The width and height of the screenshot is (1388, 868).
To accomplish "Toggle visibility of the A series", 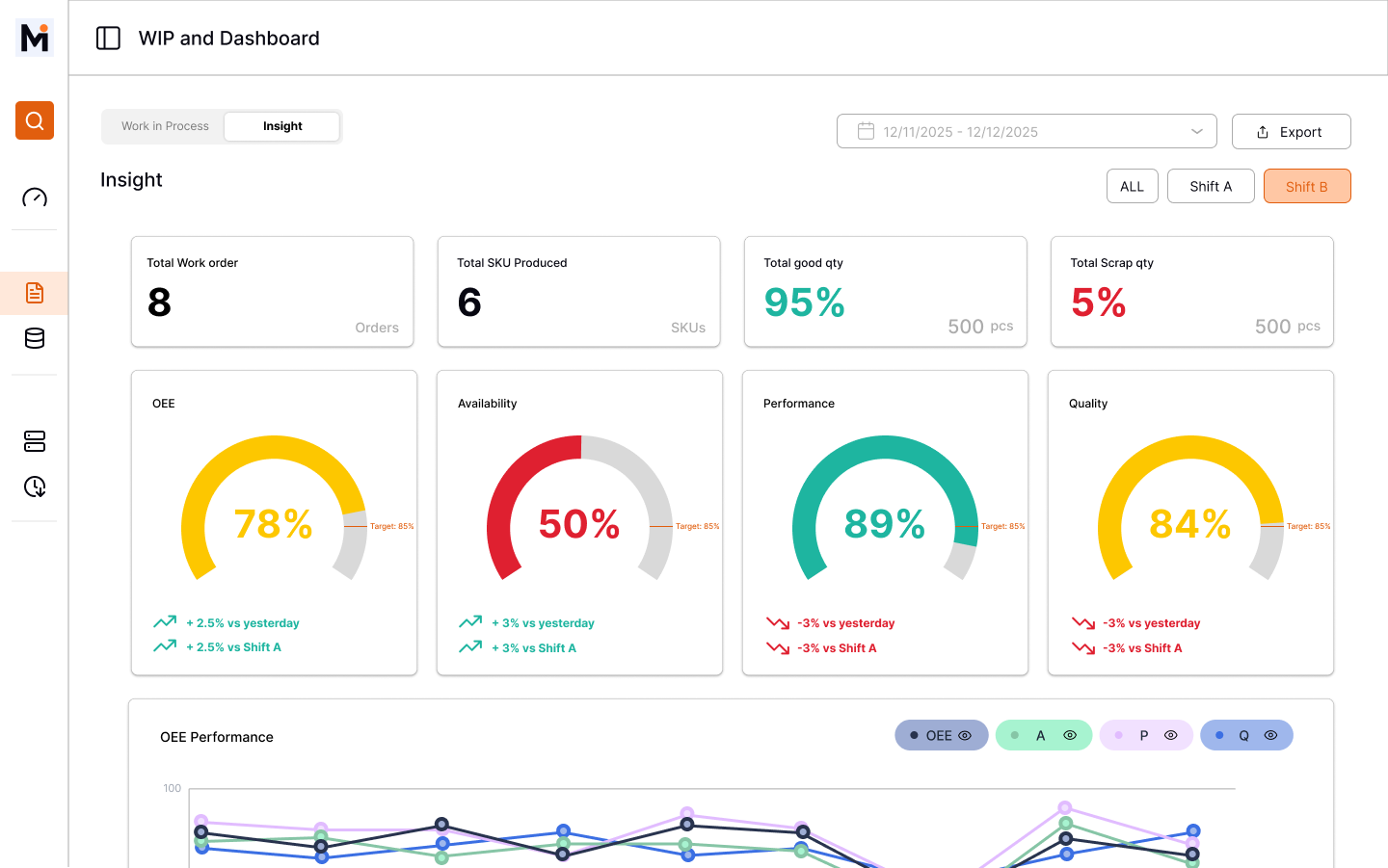I will pos(1069,734).
